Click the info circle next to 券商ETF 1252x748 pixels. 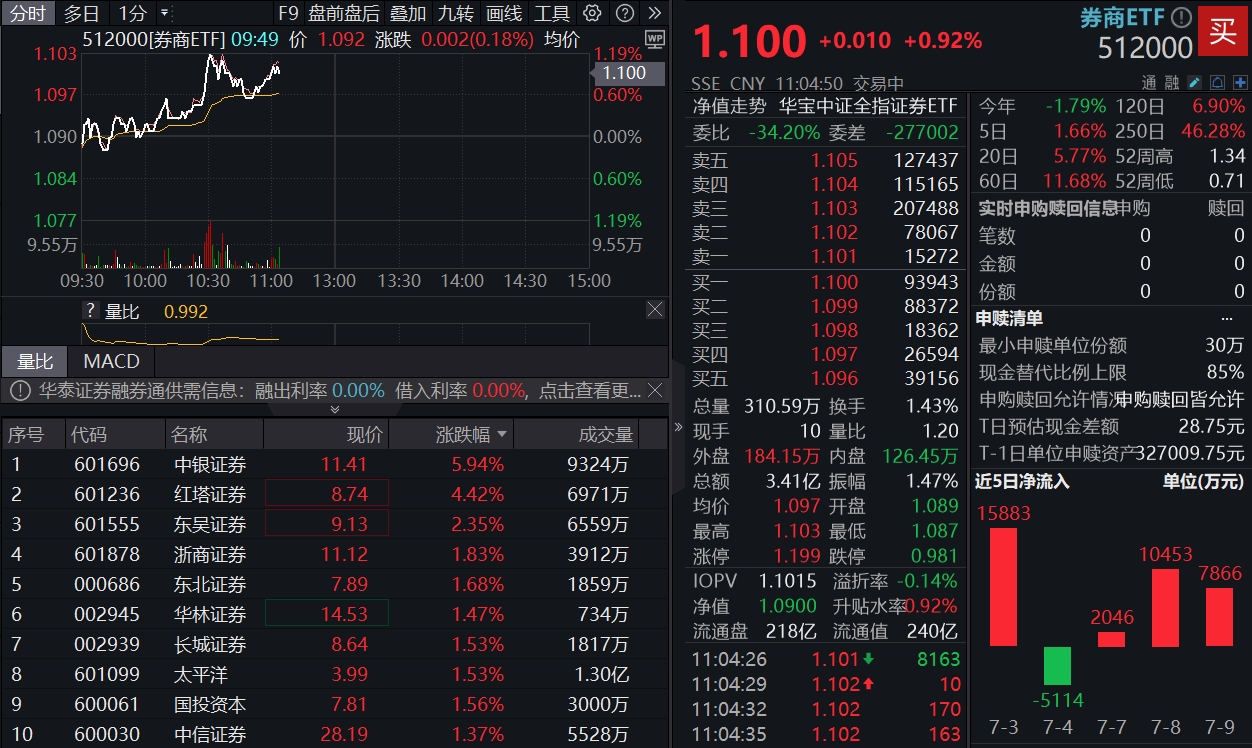(1181, 16)
